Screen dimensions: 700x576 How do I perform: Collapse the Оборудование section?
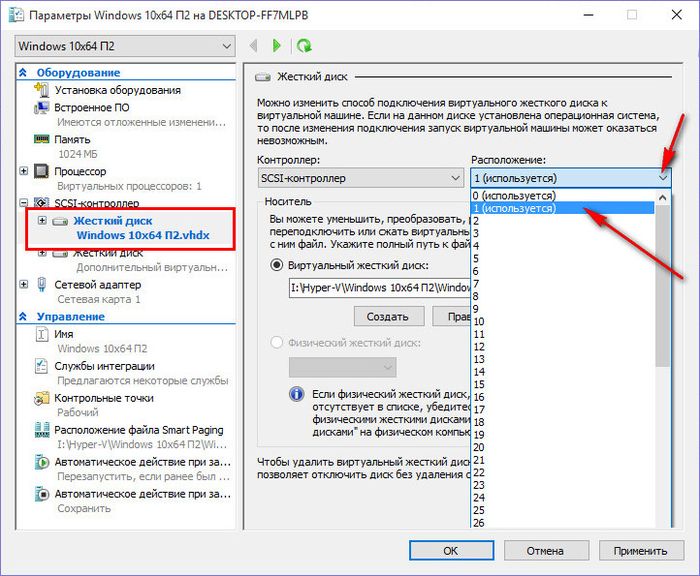point(23,72)
